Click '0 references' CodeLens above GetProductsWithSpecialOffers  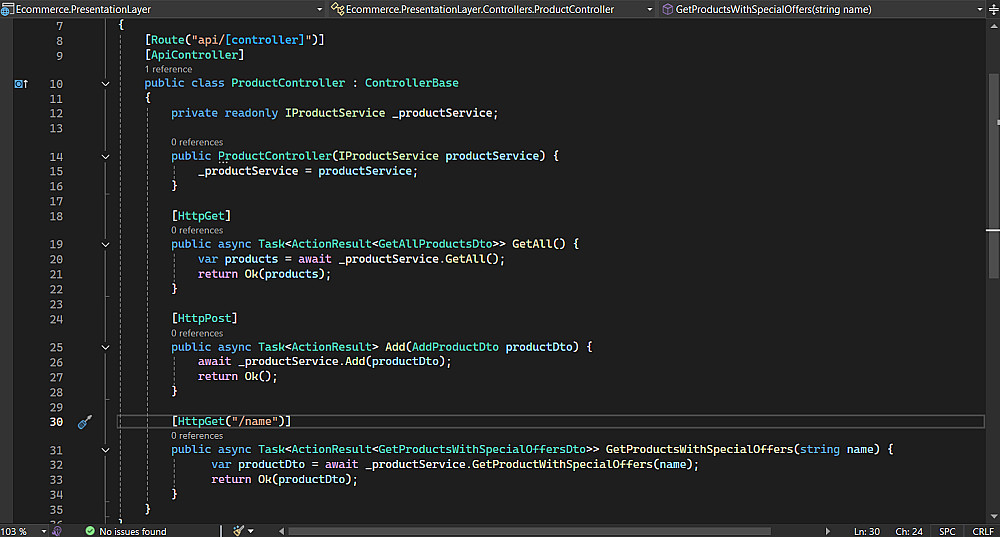[197, 436]
